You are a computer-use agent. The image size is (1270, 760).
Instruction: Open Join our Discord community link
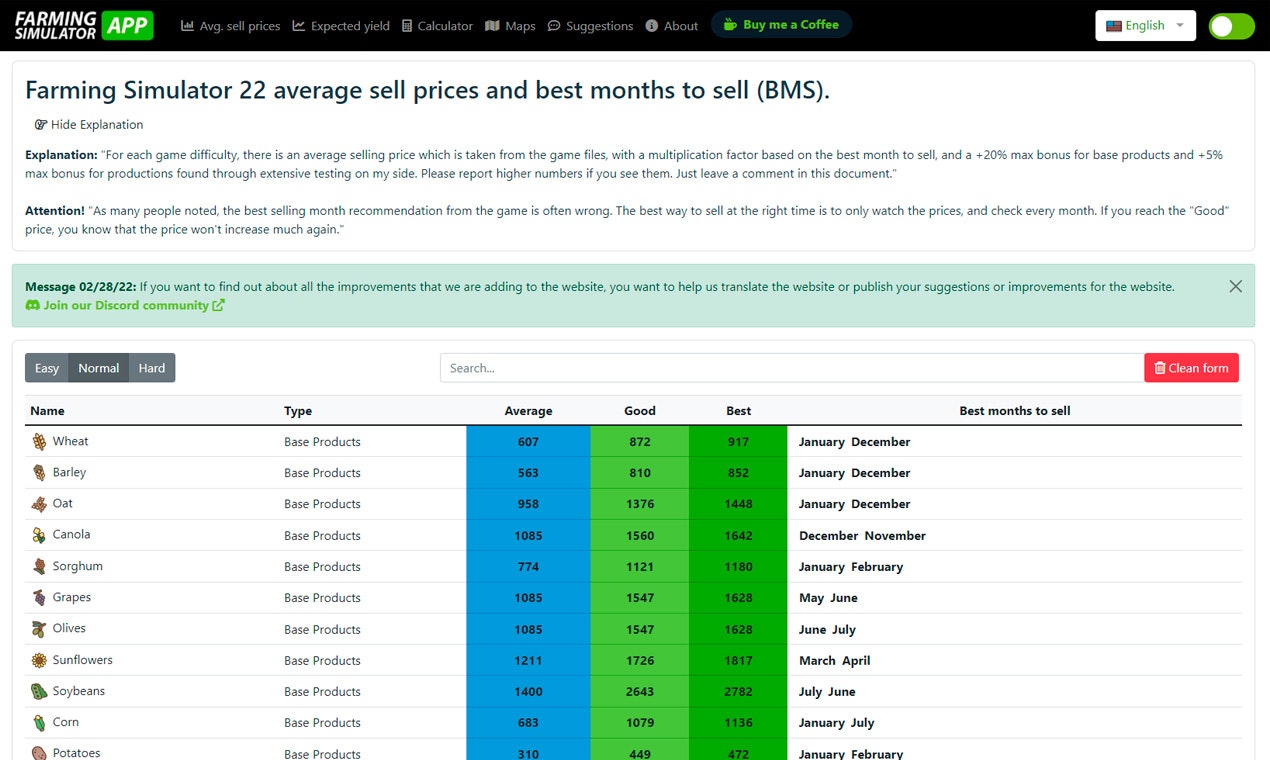pos(125,306)
